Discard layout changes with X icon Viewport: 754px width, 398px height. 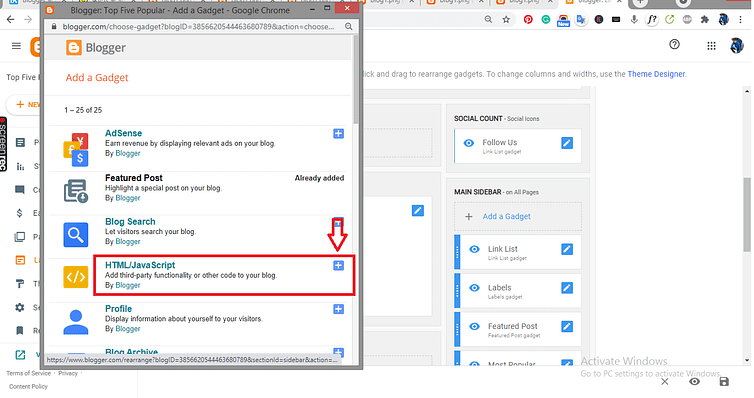pos(665,382)
